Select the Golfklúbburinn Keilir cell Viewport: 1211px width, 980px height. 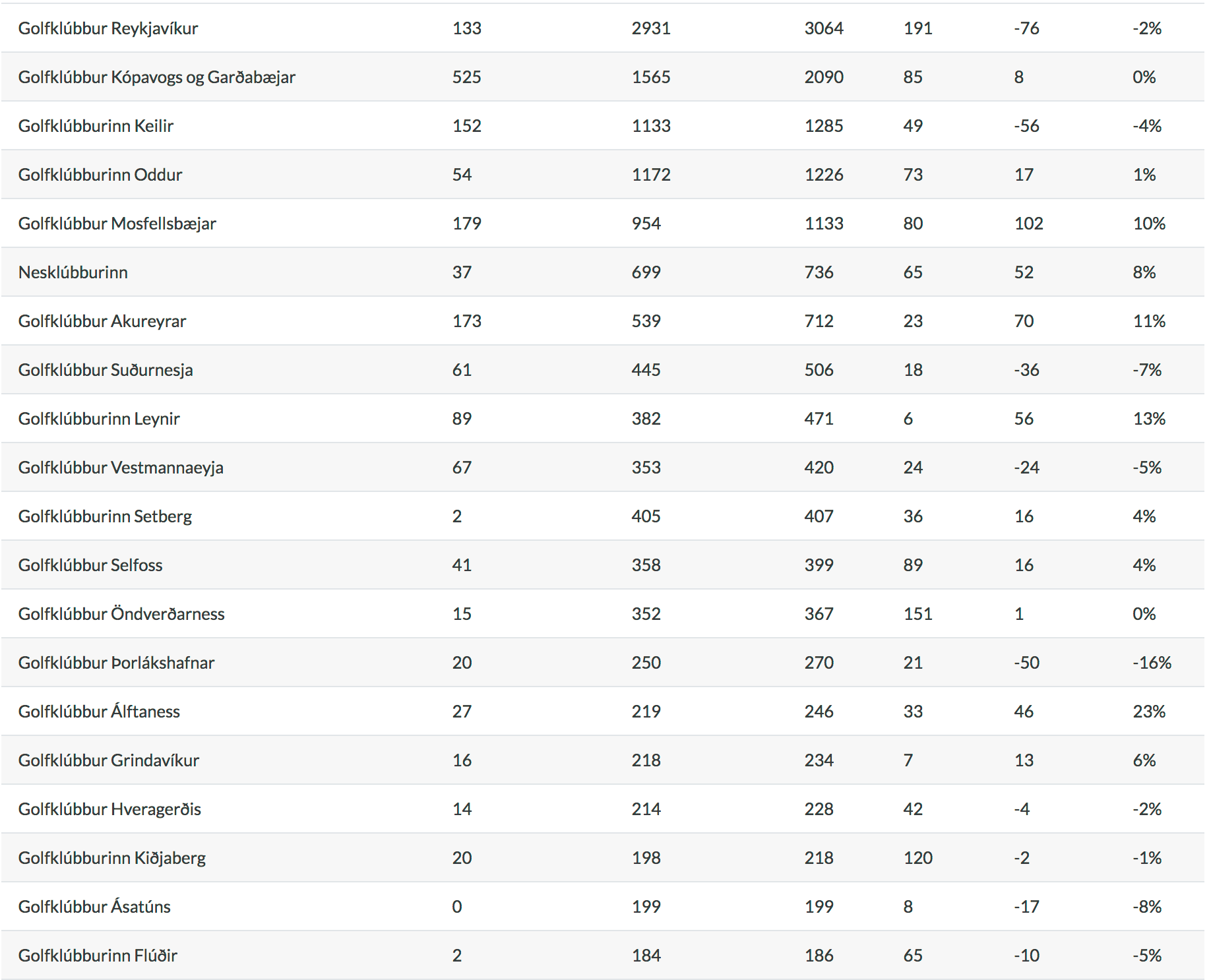click(x=96, y=126)
